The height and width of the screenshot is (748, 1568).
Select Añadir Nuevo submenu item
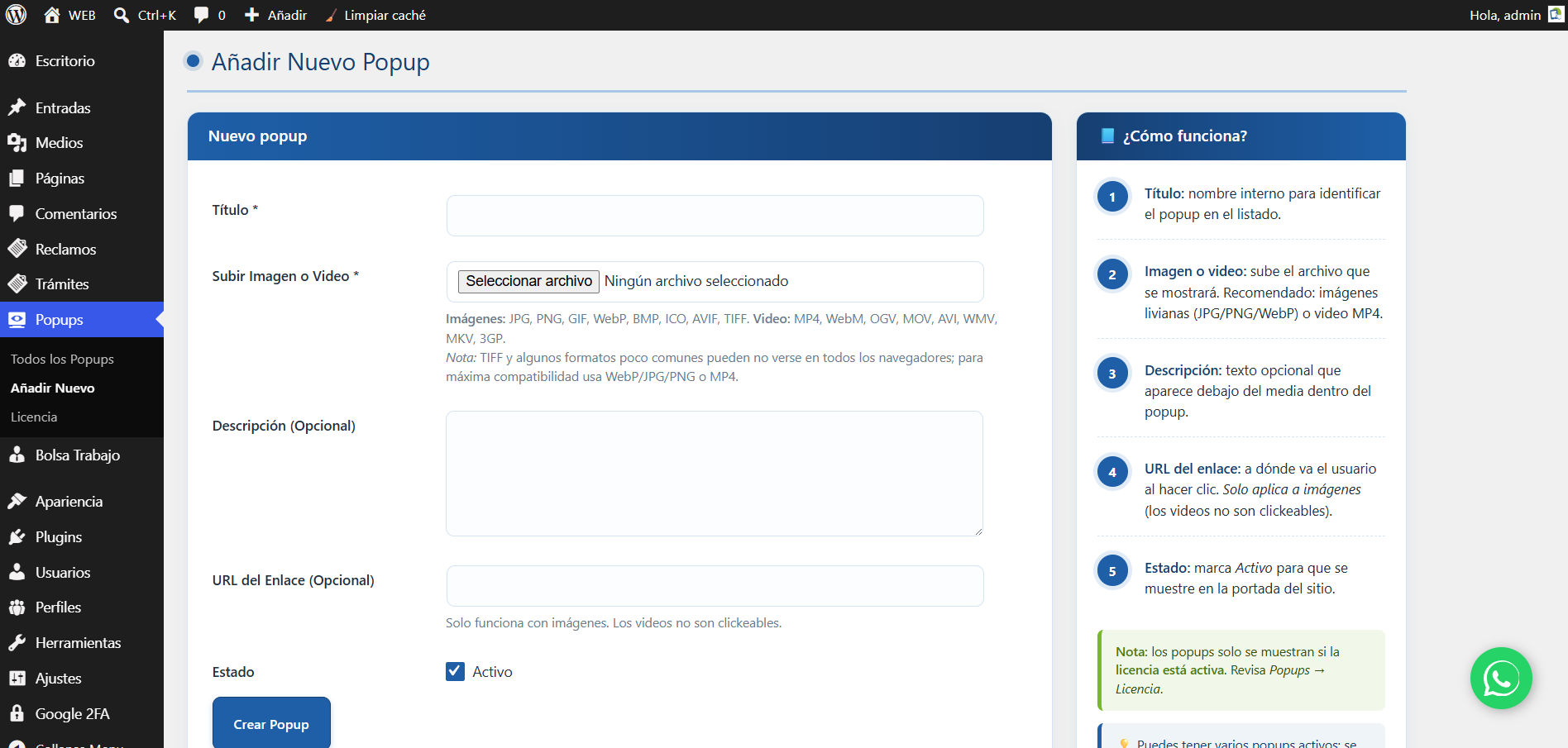point(52,388)
